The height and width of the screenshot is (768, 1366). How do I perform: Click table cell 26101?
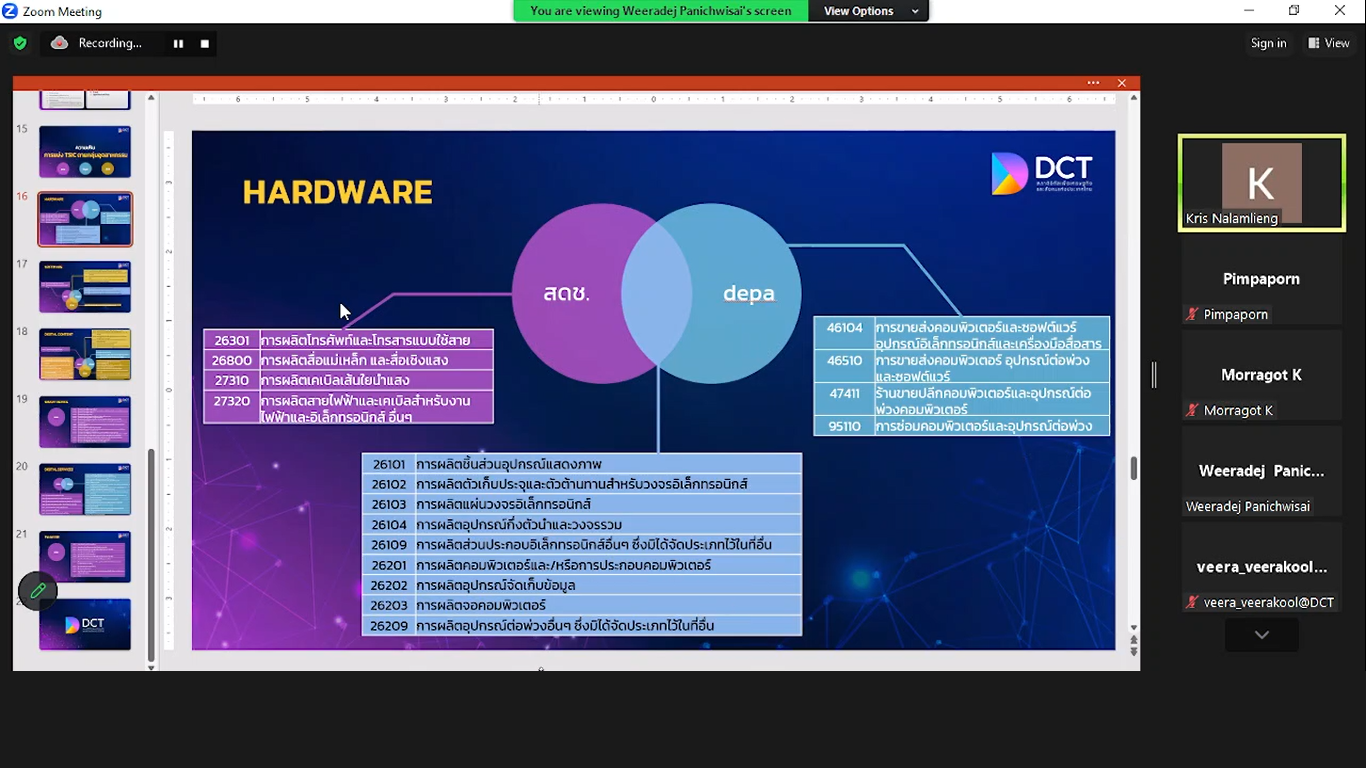click(x=388, y=464)
